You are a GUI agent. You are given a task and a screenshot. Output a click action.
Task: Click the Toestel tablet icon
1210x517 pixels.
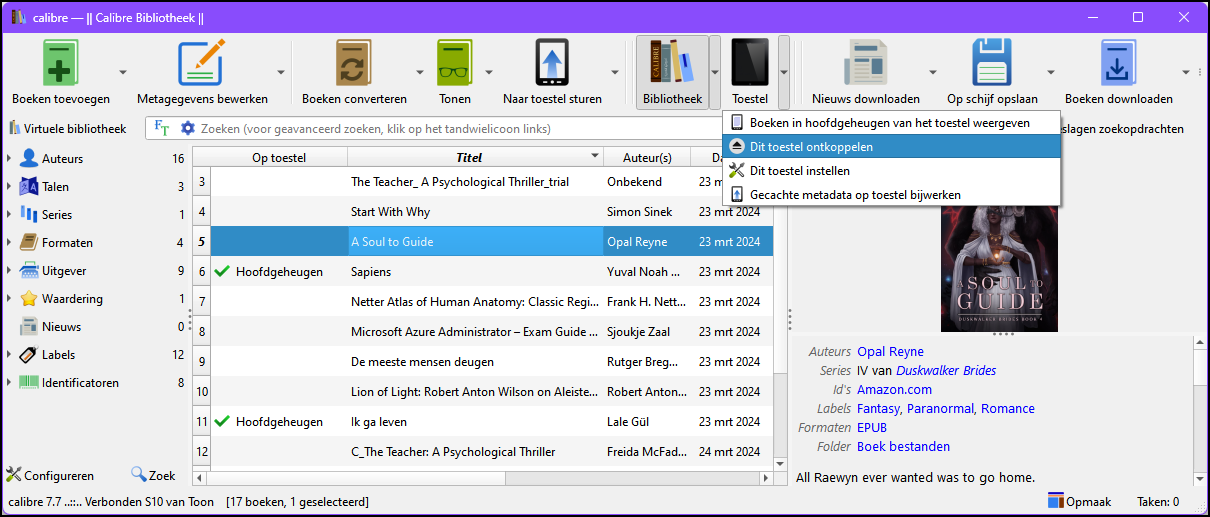(750, 64)
